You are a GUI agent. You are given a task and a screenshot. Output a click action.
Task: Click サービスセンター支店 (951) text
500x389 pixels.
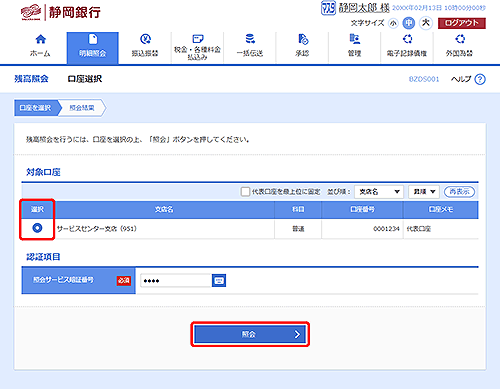[x=97, y=229]
